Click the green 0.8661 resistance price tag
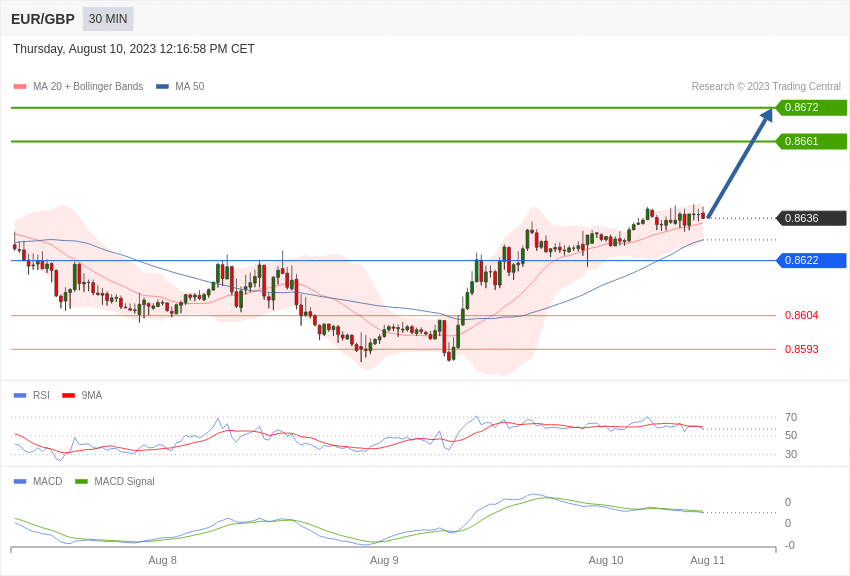 pyautogui.click(x=812, y=141)
